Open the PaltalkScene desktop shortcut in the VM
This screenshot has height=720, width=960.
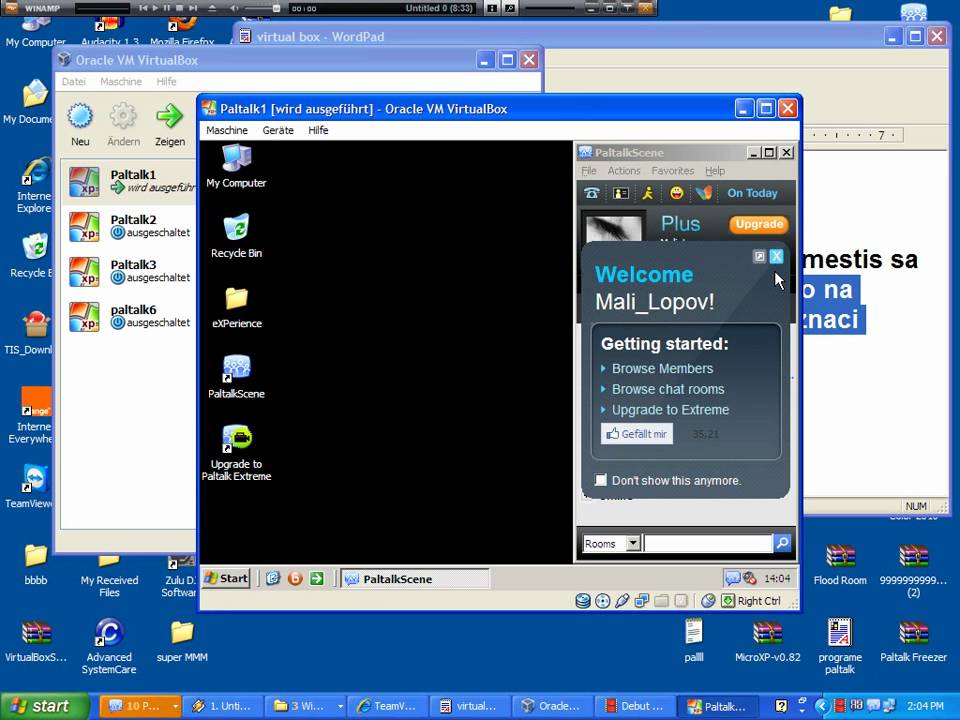pos(236,376)
